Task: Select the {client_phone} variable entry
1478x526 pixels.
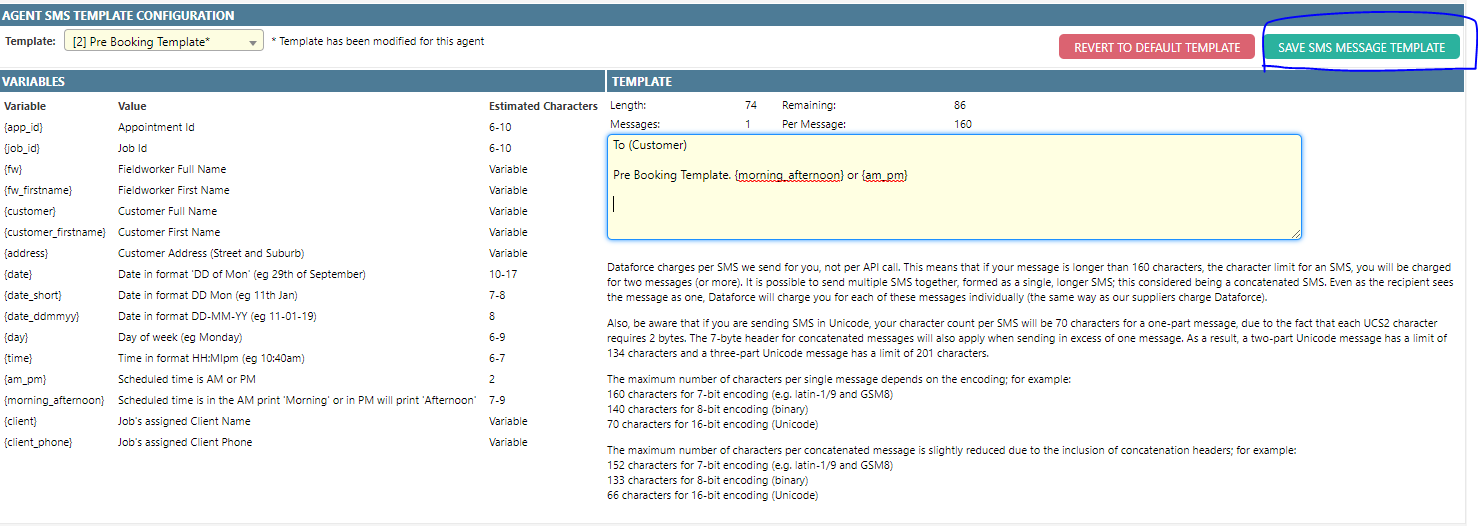Action: pyautogui.click(x=40, y=442)
